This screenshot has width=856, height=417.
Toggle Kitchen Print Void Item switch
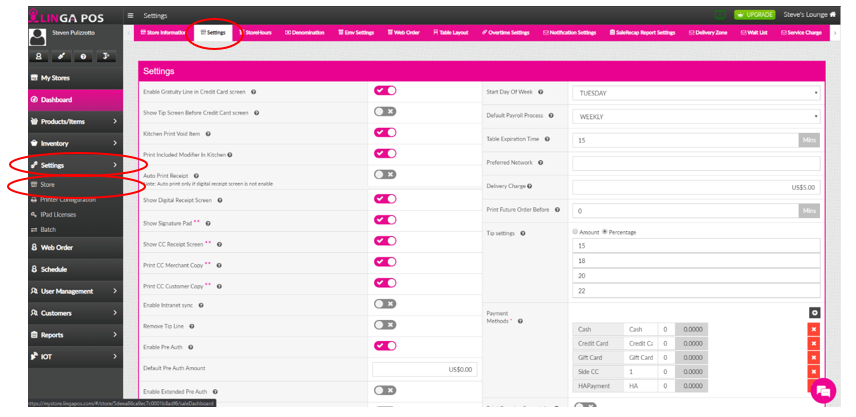pos(385,132)
